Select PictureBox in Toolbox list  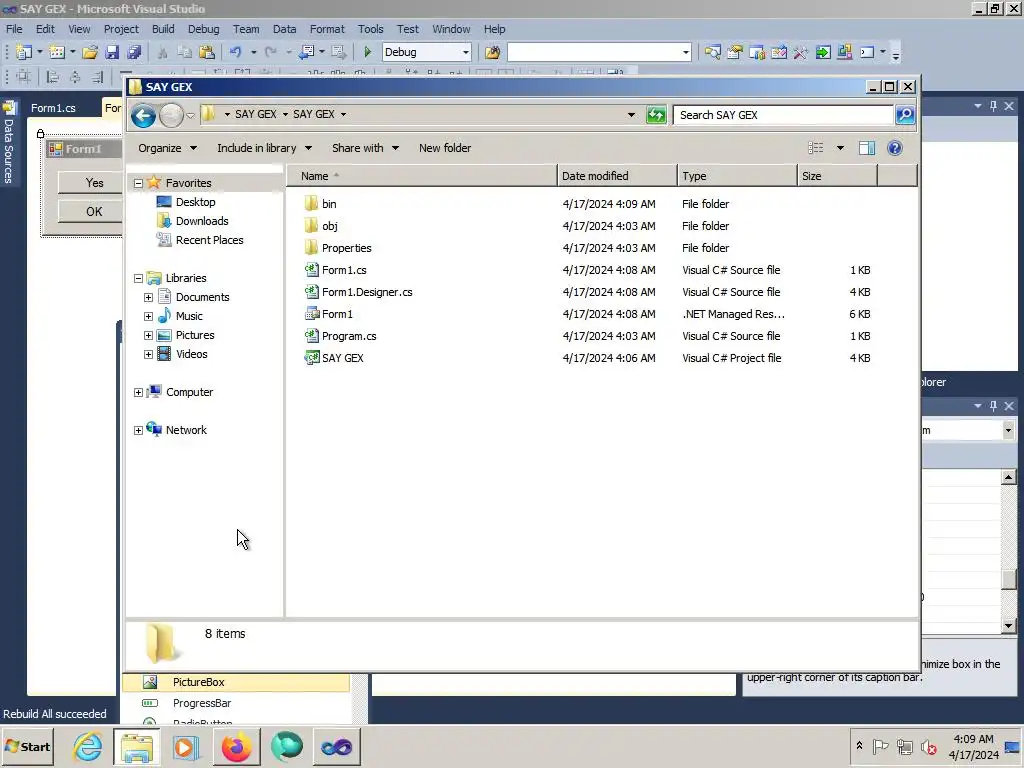236,682
